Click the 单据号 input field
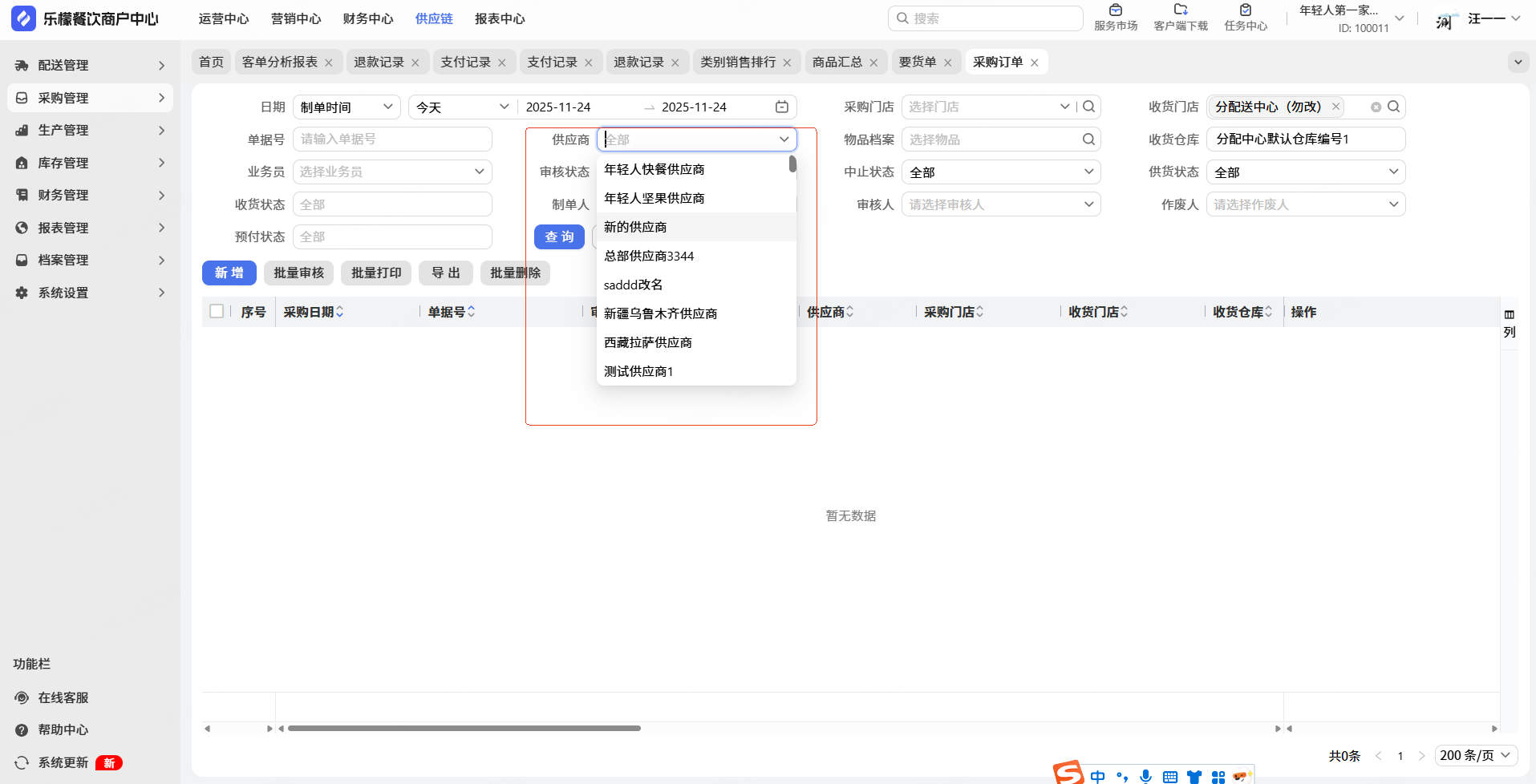Viewport: 1536px width, 784px height. 392,139
